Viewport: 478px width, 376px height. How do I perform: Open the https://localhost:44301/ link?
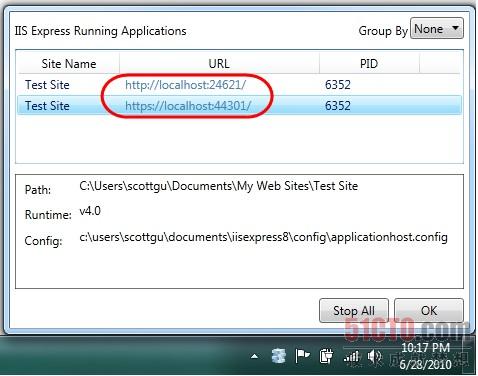188,106
